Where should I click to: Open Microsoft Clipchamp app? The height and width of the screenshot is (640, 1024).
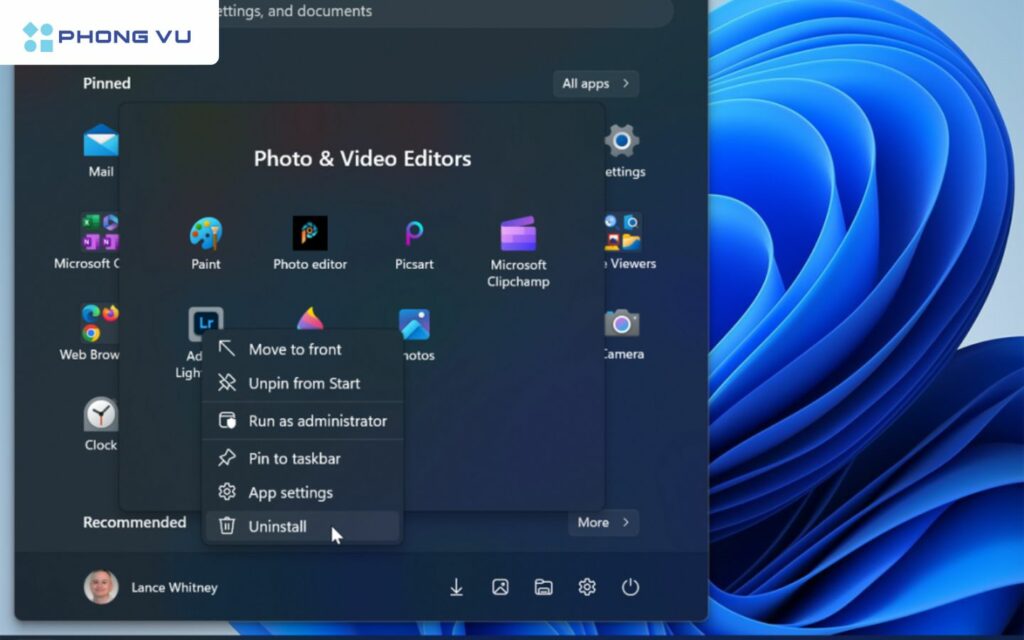click(518, 235)
